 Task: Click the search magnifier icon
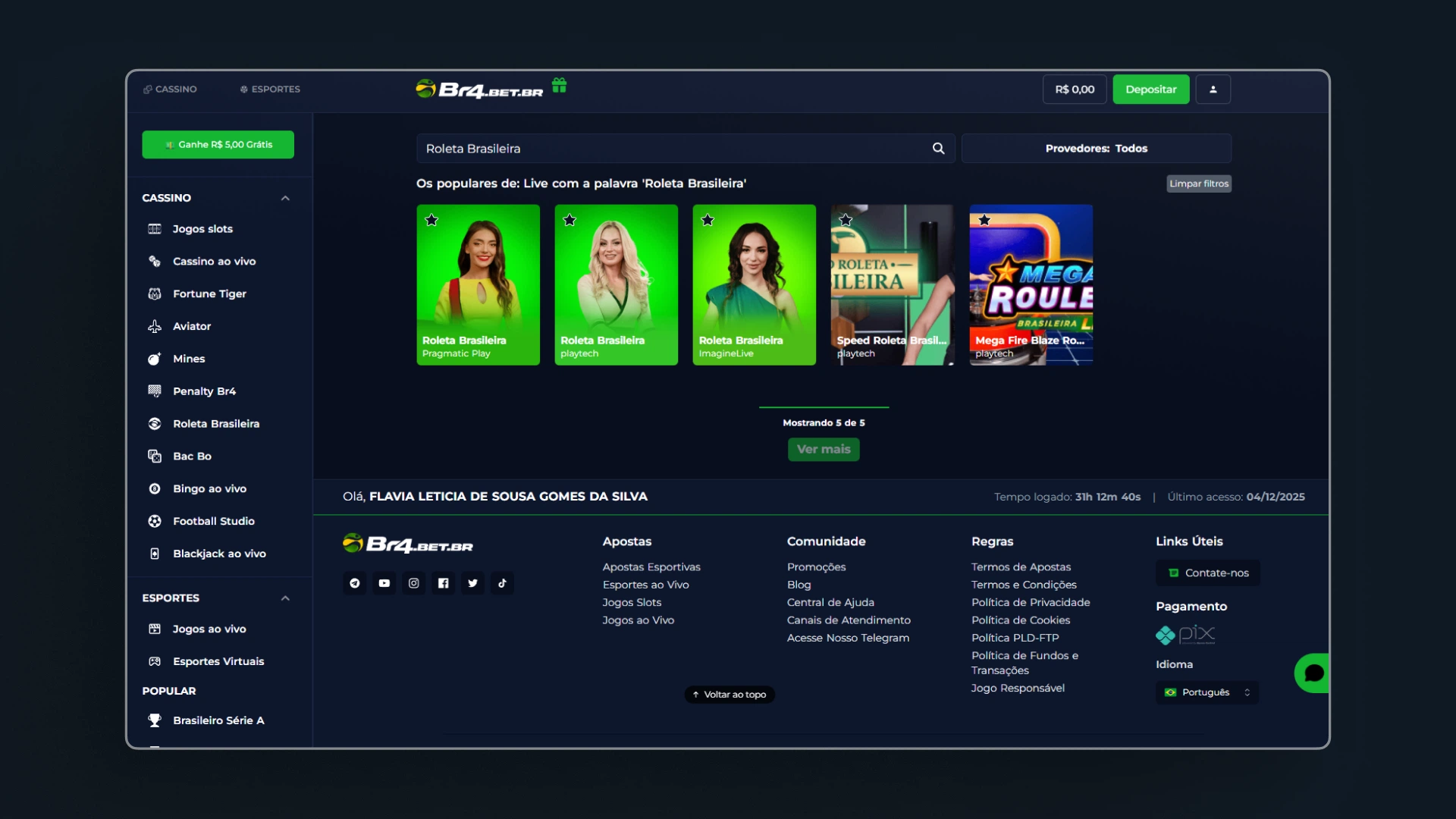[938, 149]
